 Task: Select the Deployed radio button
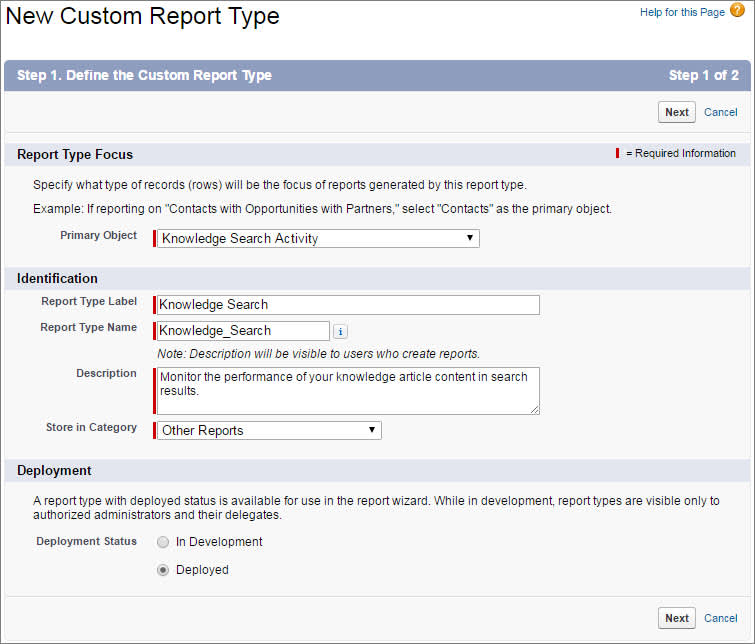(163, 570)
